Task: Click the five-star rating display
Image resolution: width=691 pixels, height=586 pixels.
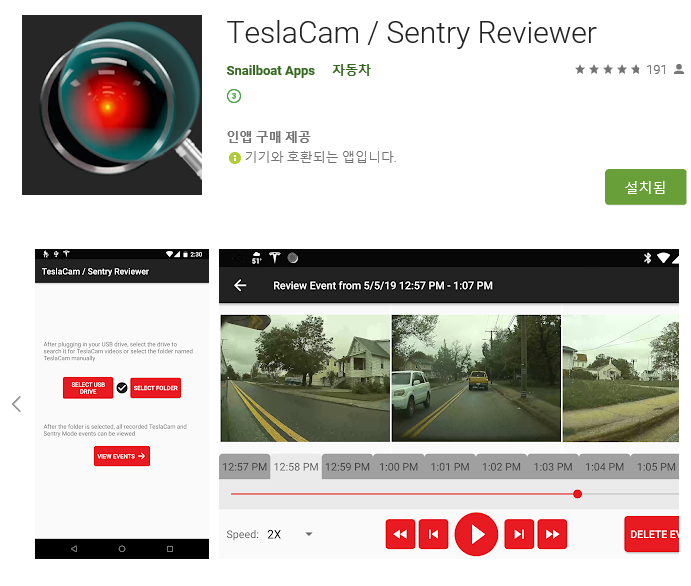Action: [x=607, y=69]
